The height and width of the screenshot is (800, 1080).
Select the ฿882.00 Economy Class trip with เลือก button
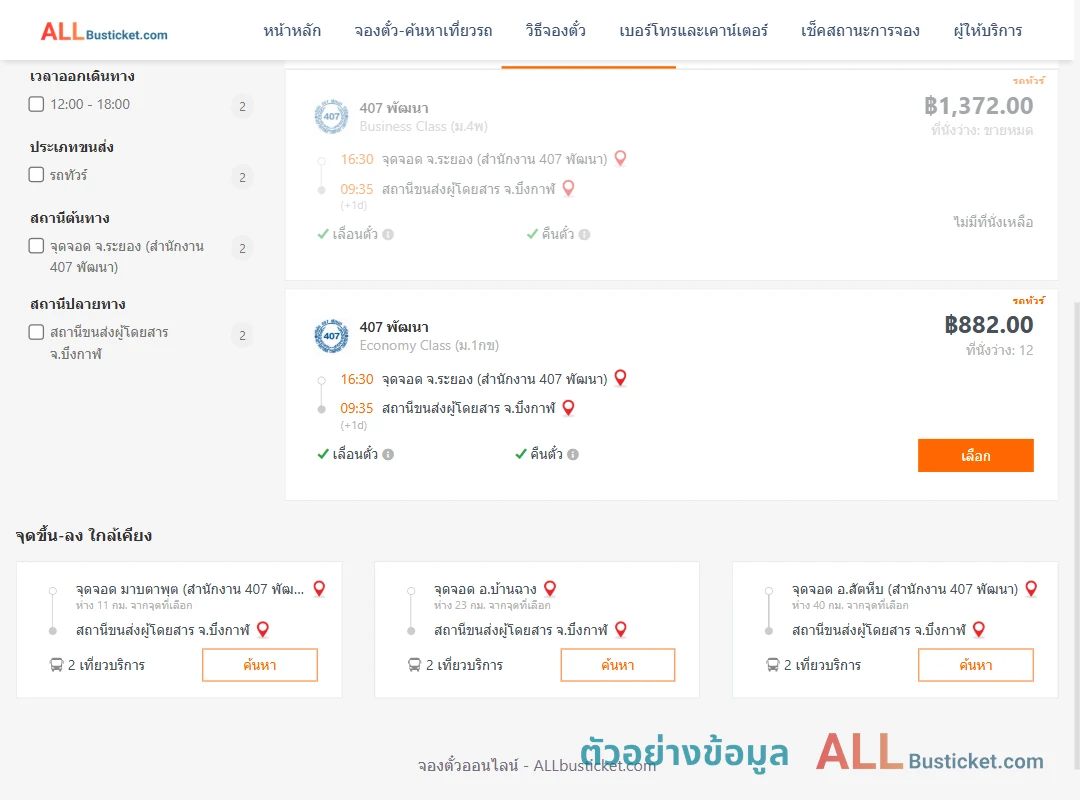(975, 455)
